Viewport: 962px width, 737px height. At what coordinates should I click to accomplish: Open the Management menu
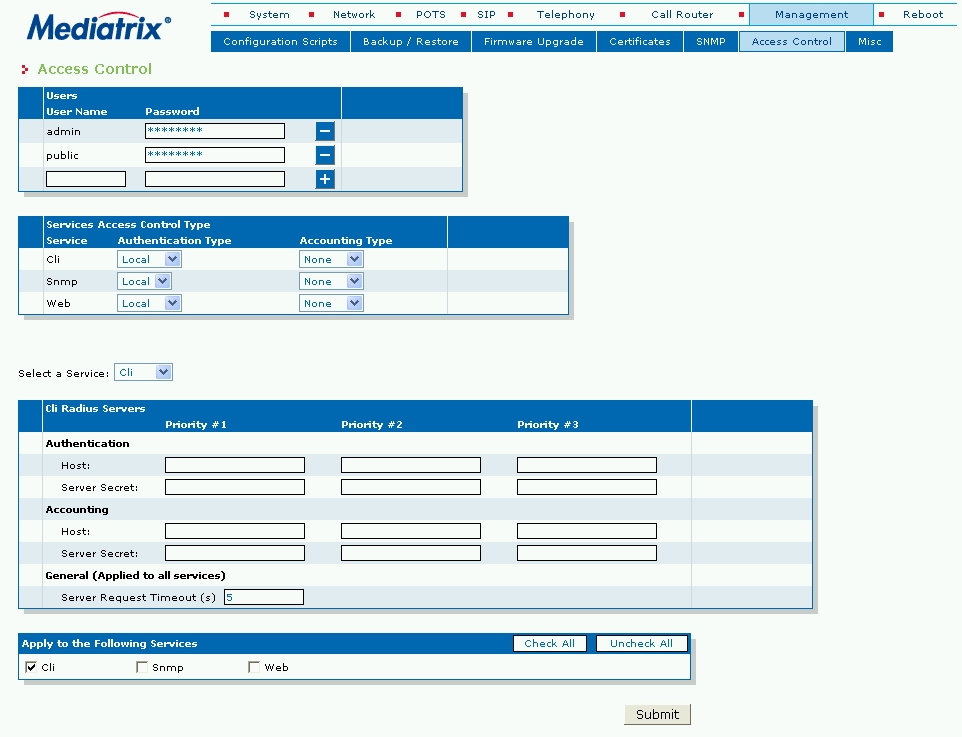(811, 14)
